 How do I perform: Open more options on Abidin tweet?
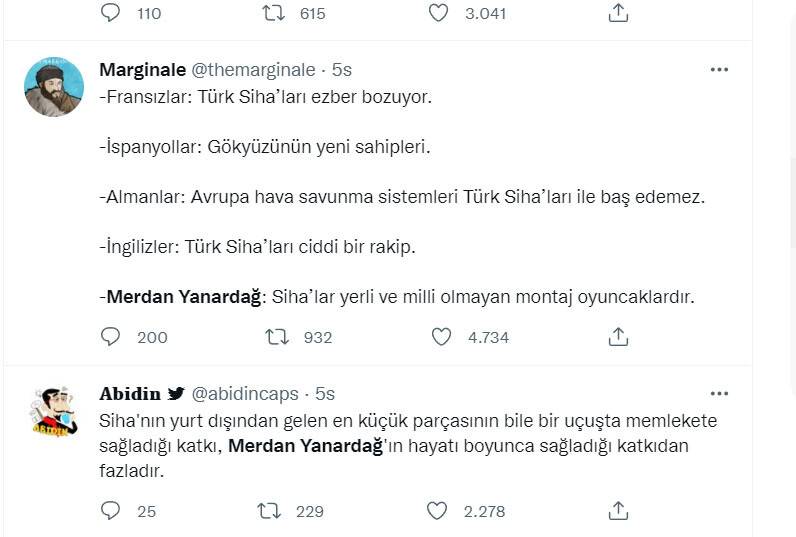point(719,393)
